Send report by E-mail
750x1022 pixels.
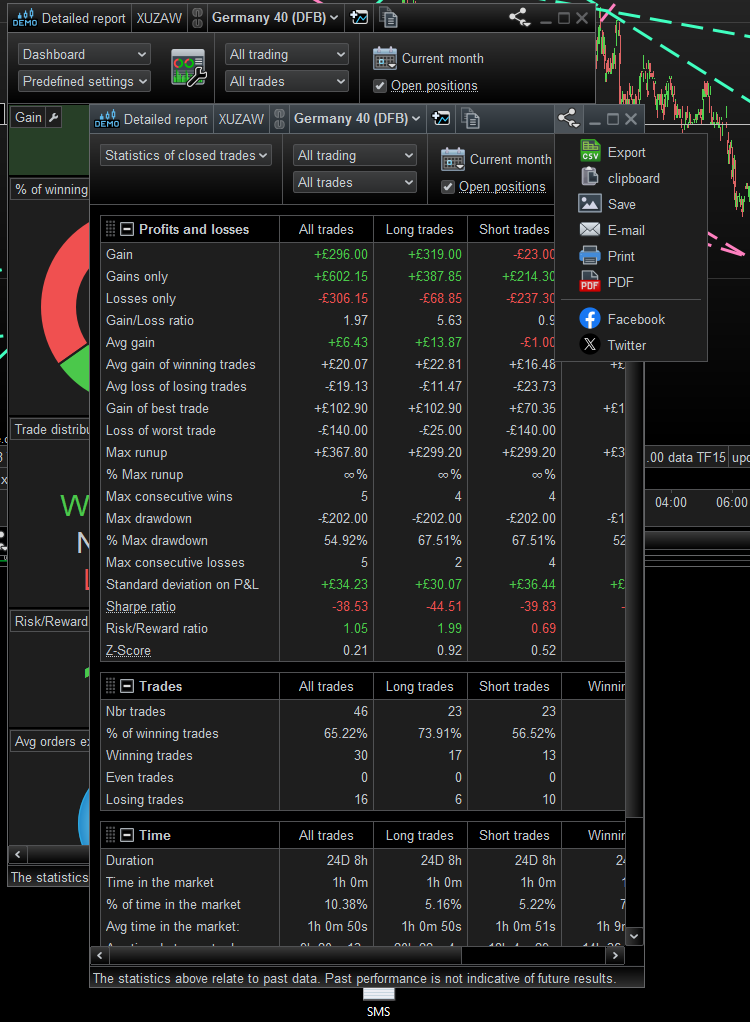tap(611, 230)
